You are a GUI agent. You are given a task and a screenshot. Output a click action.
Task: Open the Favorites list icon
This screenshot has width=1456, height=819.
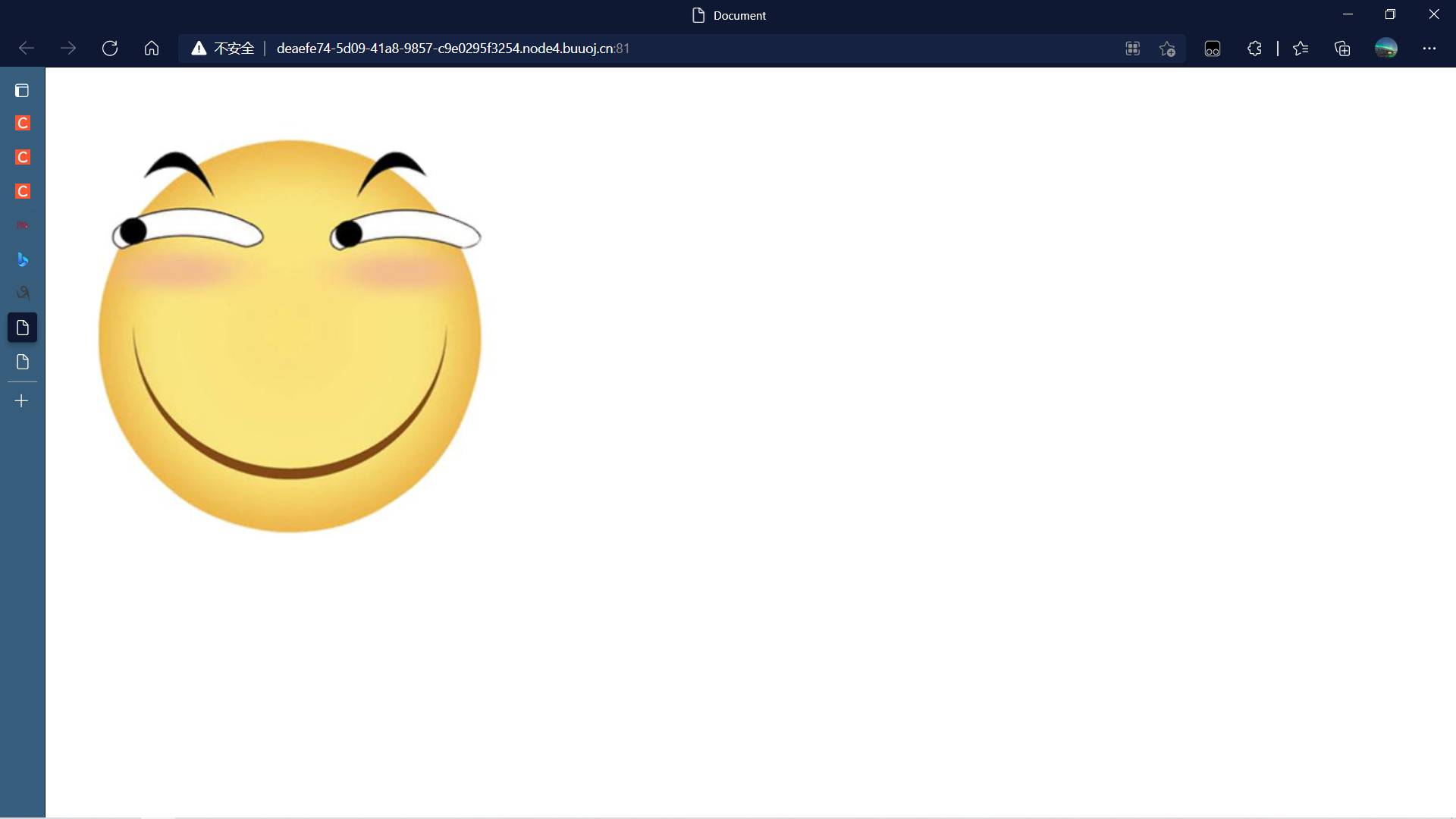point(1301,49)
